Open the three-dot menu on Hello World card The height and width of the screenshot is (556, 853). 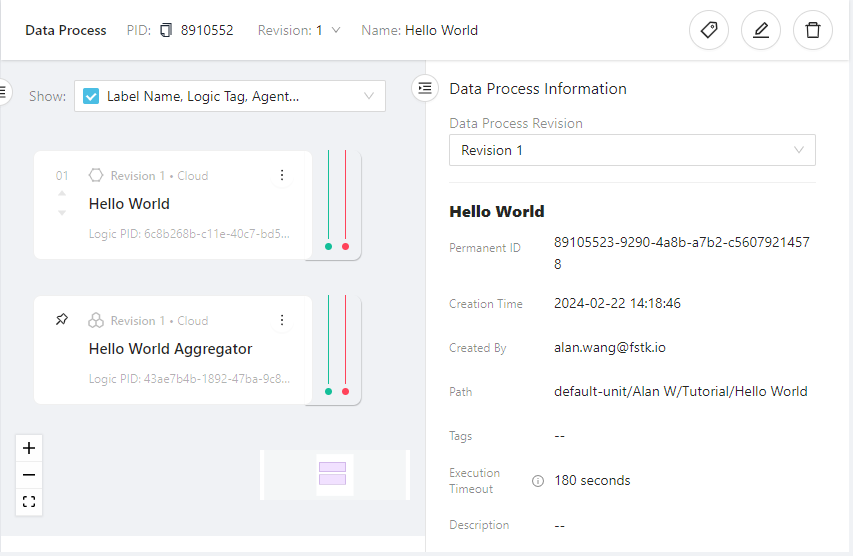pos(282,175)
